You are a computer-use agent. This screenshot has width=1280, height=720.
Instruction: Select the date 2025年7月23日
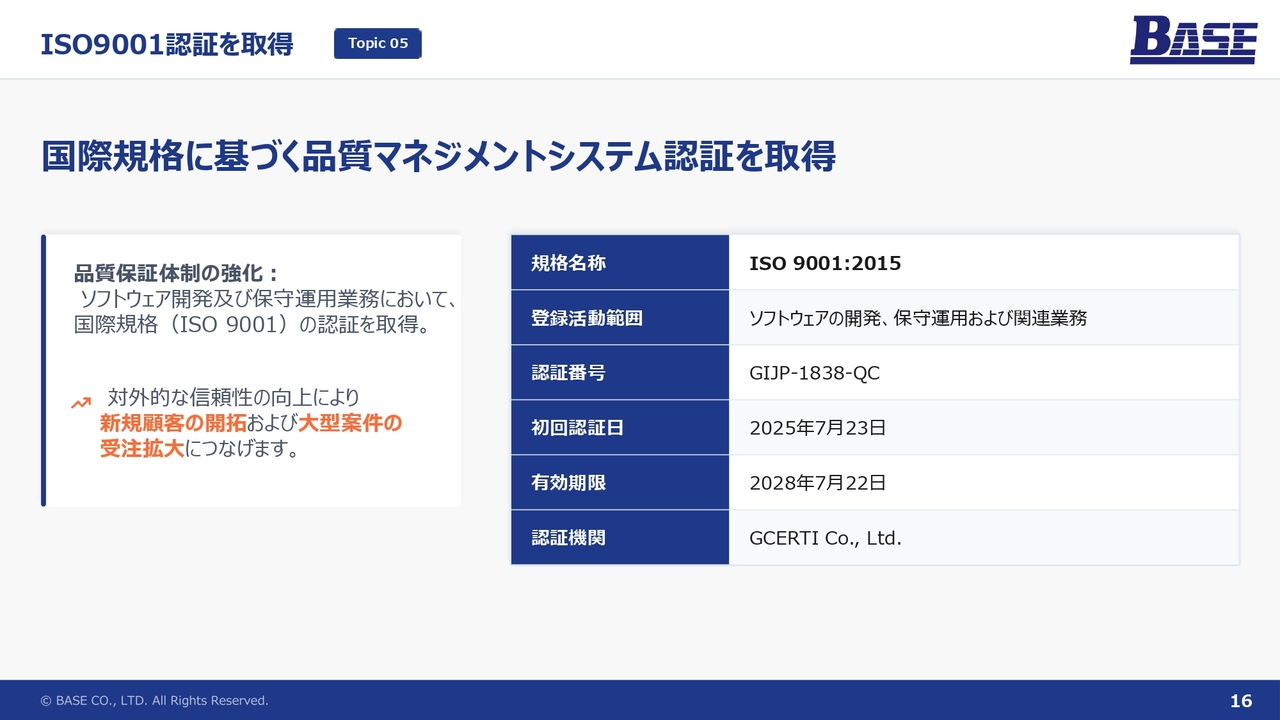[x=817, y=428]
